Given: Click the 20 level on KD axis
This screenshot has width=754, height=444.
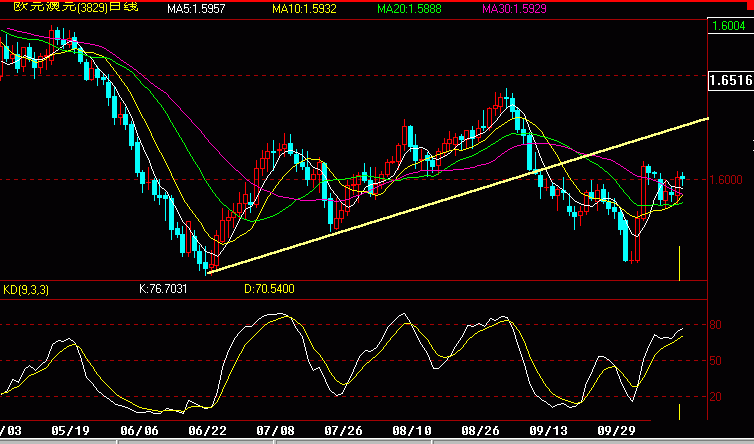Looking at the screenshot, I should tap(716, 397).
